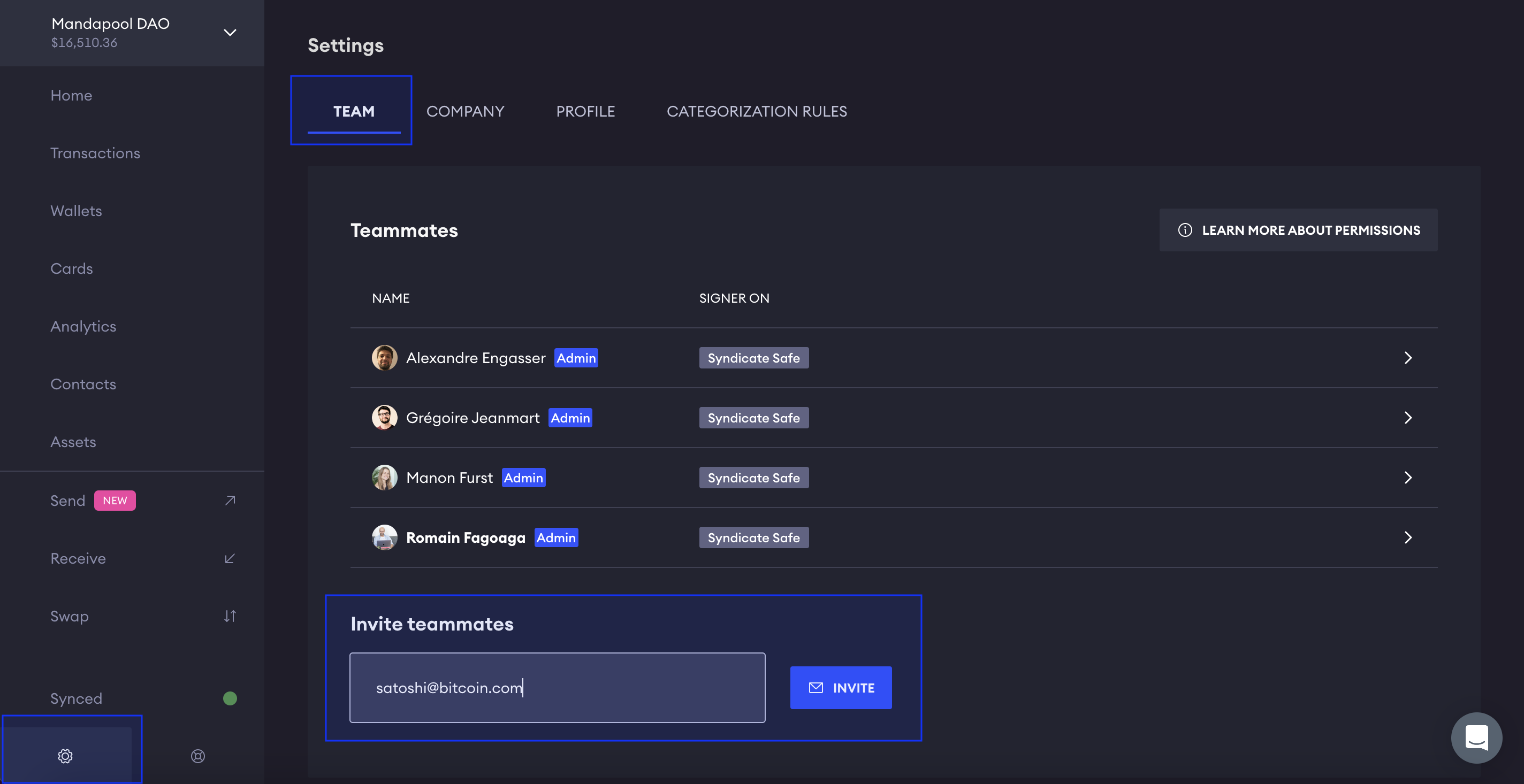Switch to the Company tab
Screen dimensions: 1524x784
[x=465, y=111]
